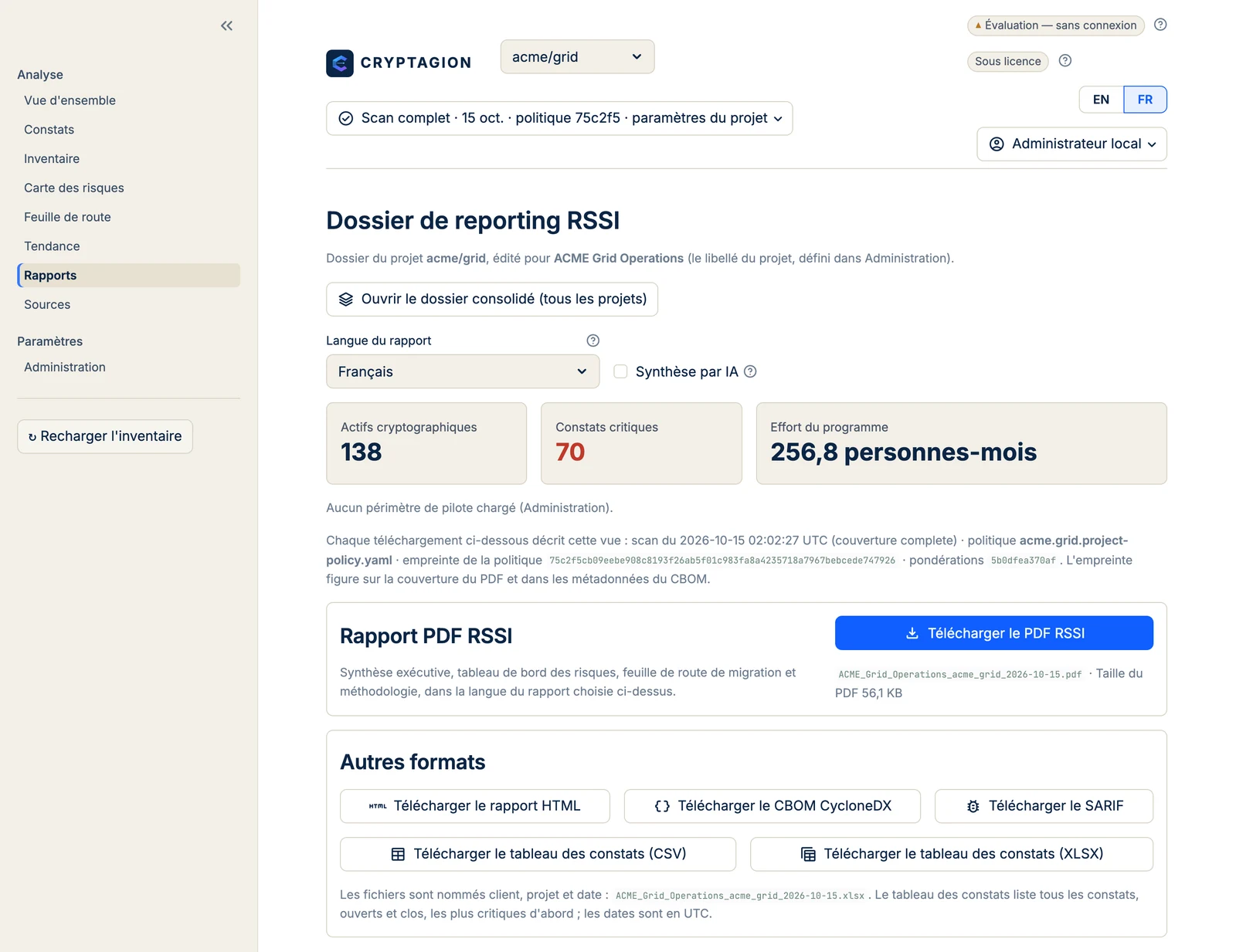The image size is (1236, 952).
Task: Enable the Synthèse par IA checkbox
Action: (x=620, y=371)
